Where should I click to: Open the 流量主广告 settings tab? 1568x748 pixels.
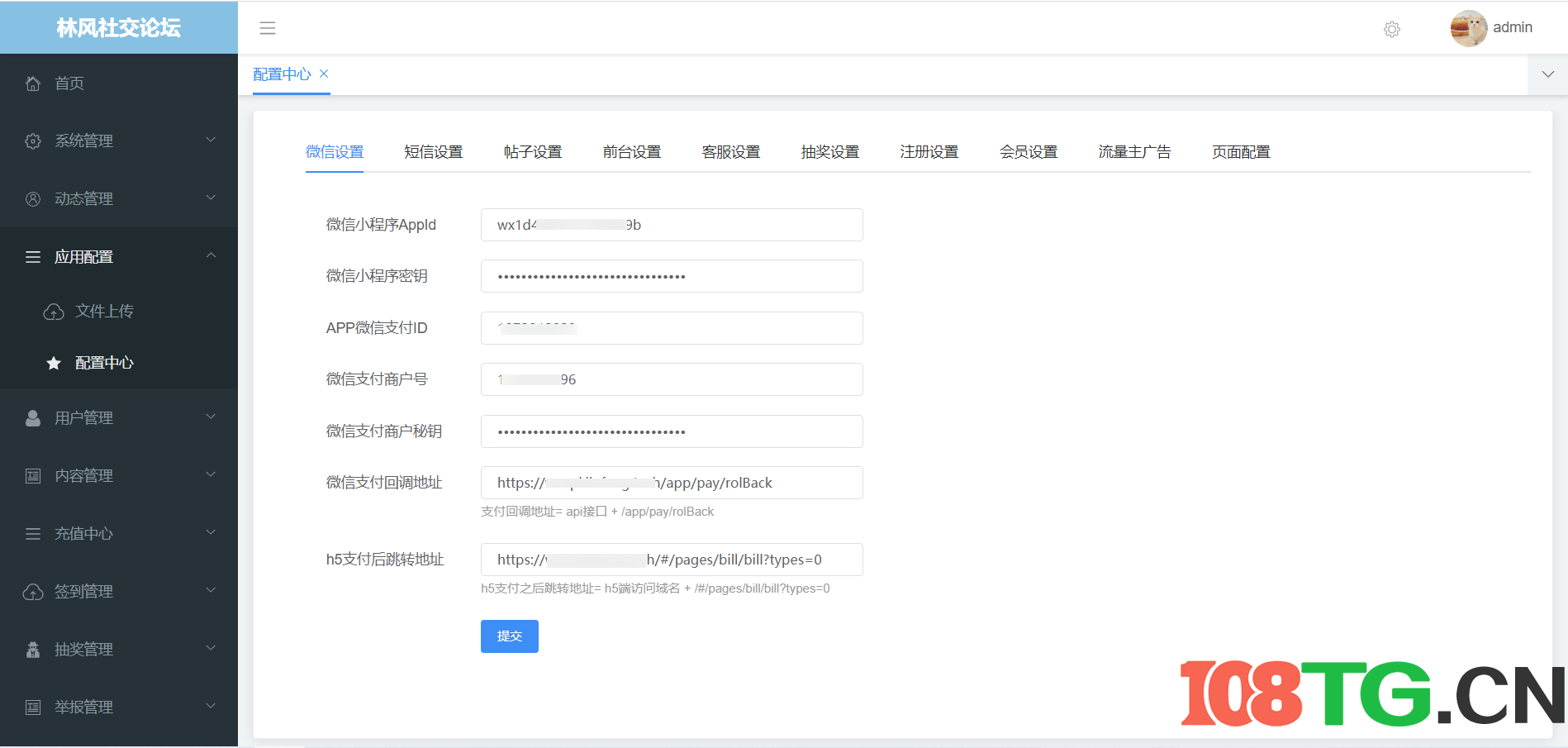(1135, 151)
